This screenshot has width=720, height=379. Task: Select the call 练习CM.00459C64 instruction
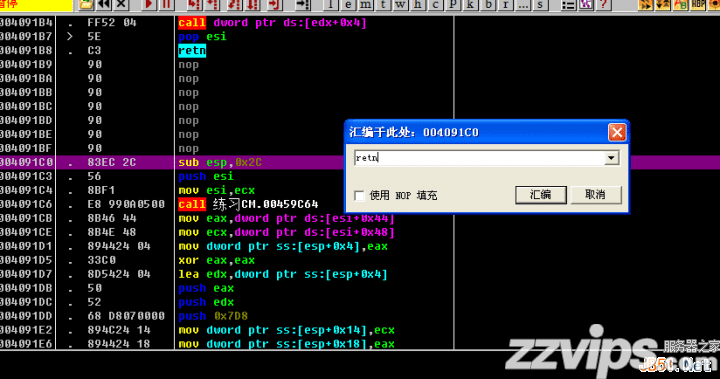click(248, 204)
